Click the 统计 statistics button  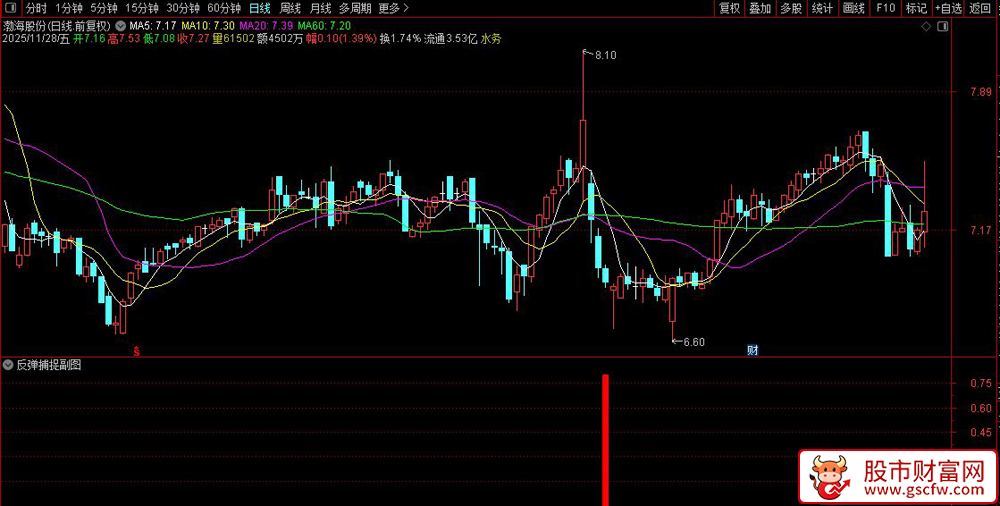(x=822, y=8)
